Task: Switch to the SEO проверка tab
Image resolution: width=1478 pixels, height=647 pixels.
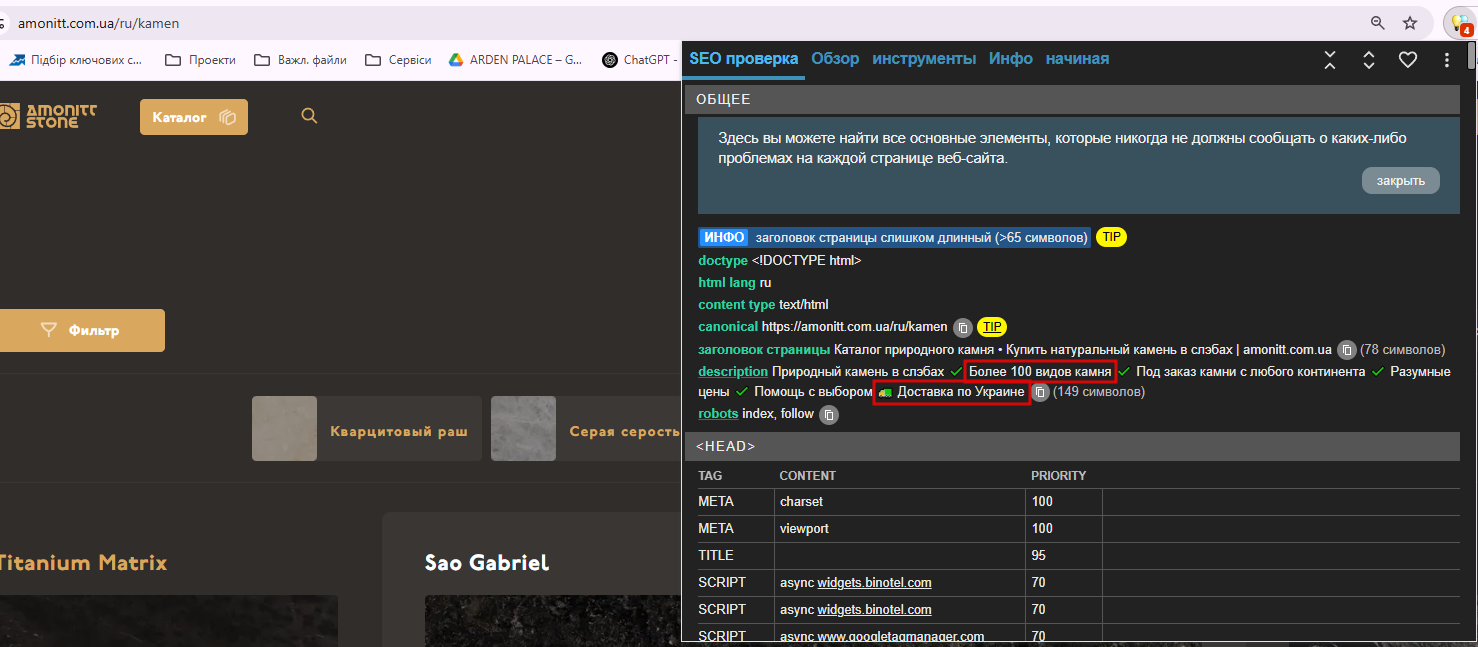Action: [744, 59]
